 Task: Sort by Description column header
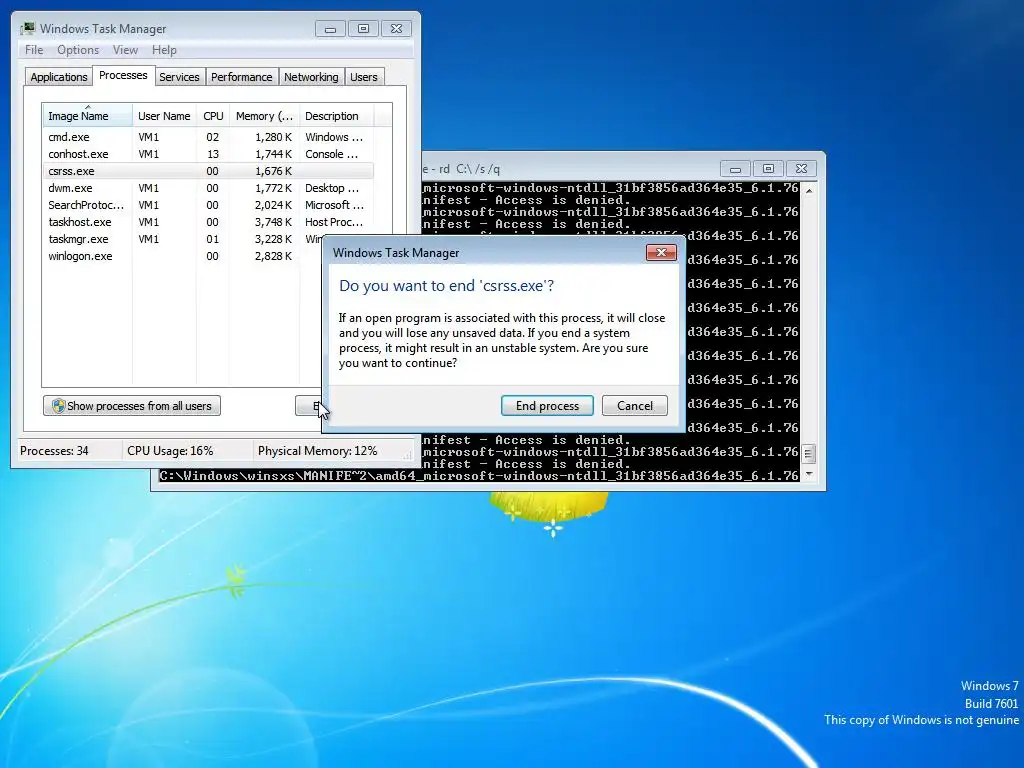[336, 116]
